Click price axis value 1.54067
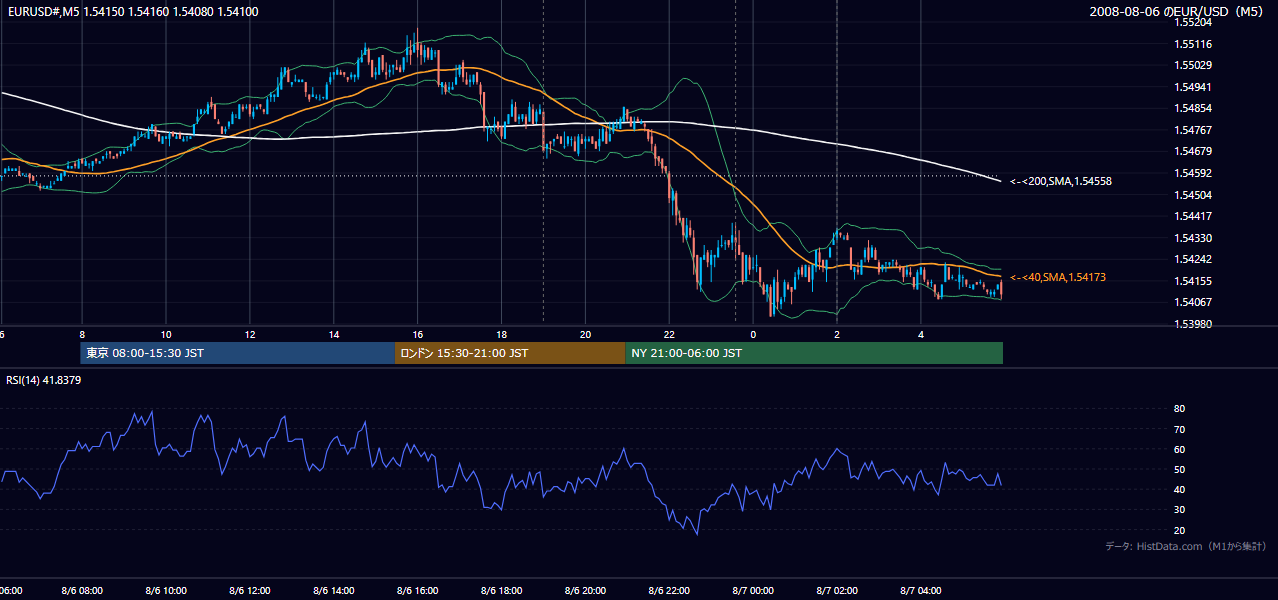The width and height of the screenshot is (1278, 600). (1194, 302)
